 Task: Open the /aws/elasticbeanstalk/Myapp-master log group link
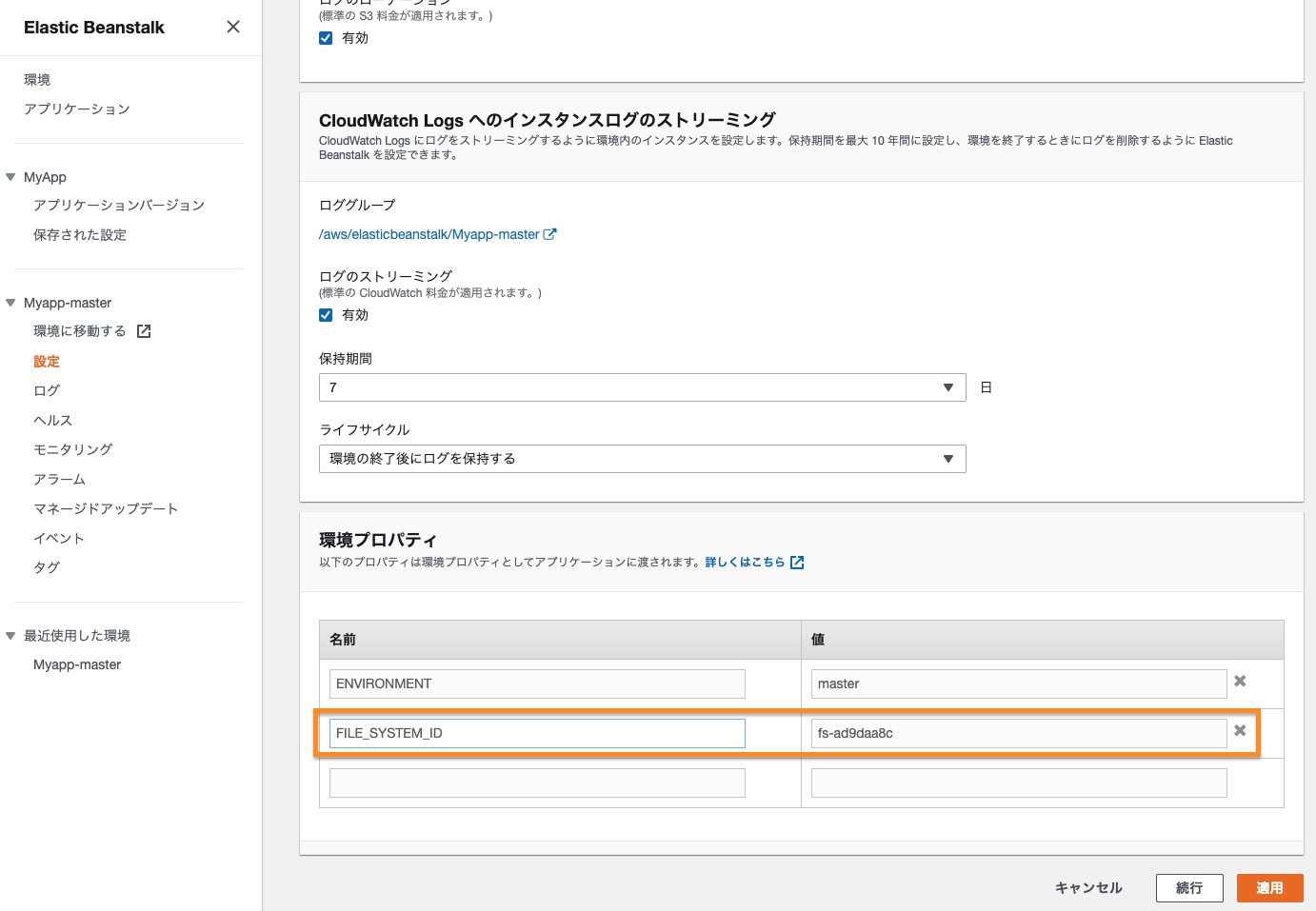429,234
